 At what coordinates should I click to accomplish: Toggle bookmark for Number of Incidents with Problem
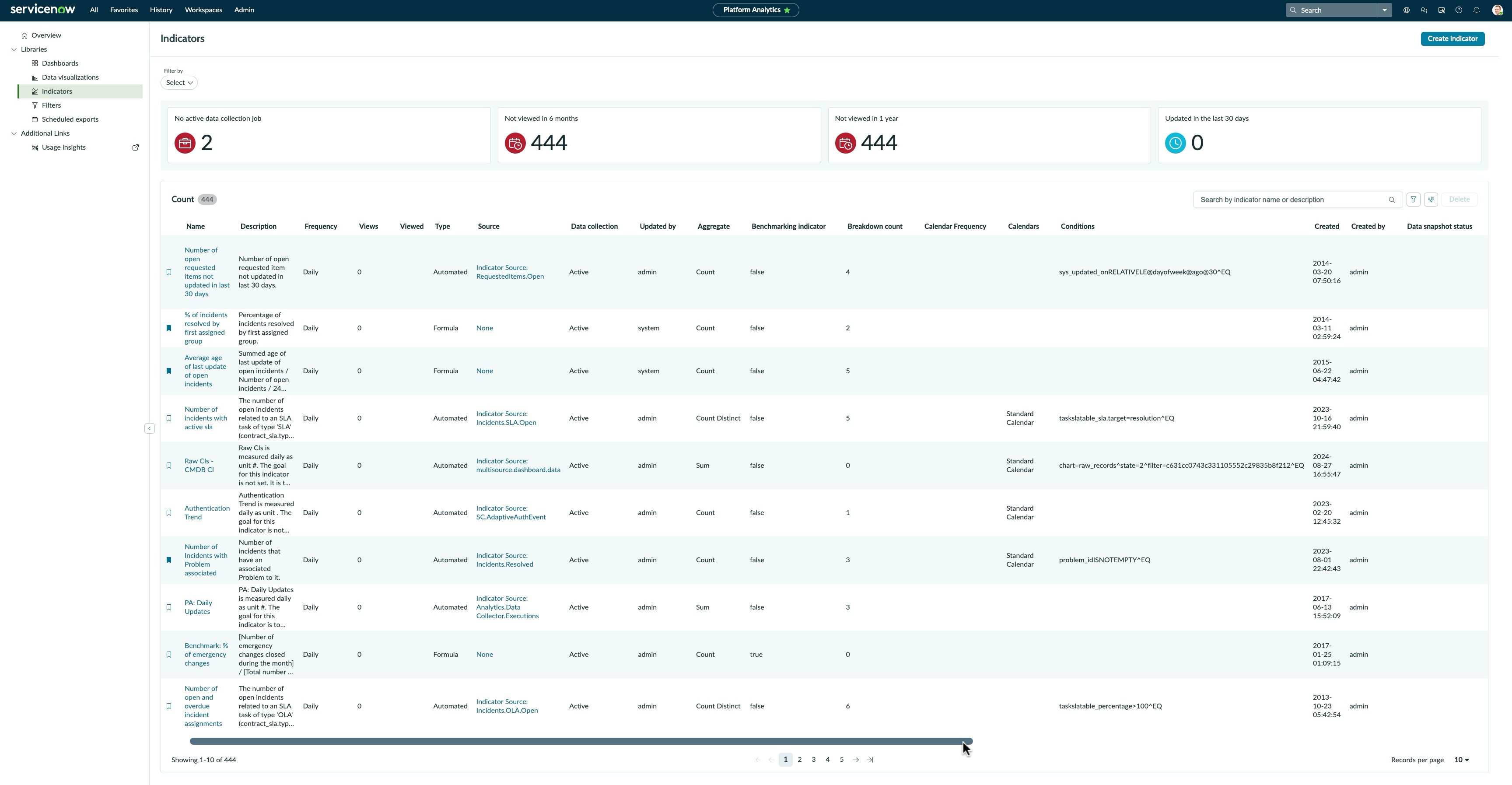(x=169, y=560)
